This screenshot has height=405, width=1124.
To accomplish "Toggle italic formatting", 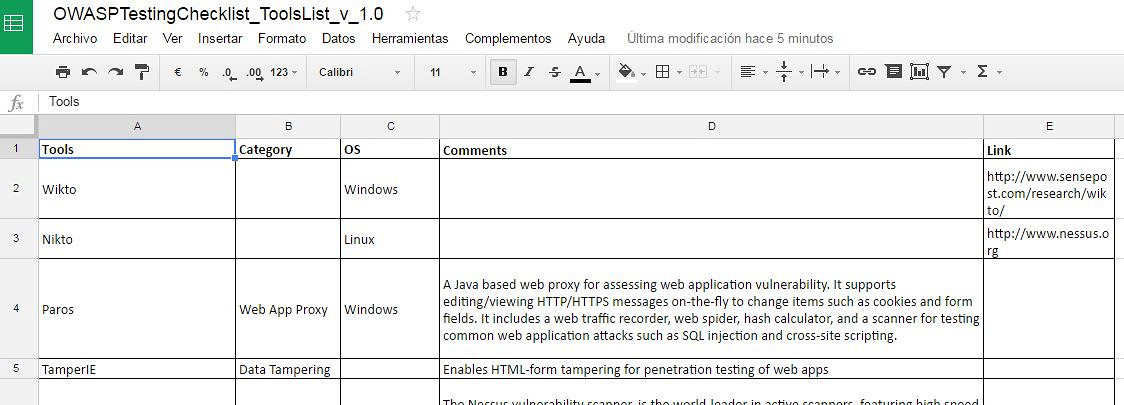I will pos(529,72).
